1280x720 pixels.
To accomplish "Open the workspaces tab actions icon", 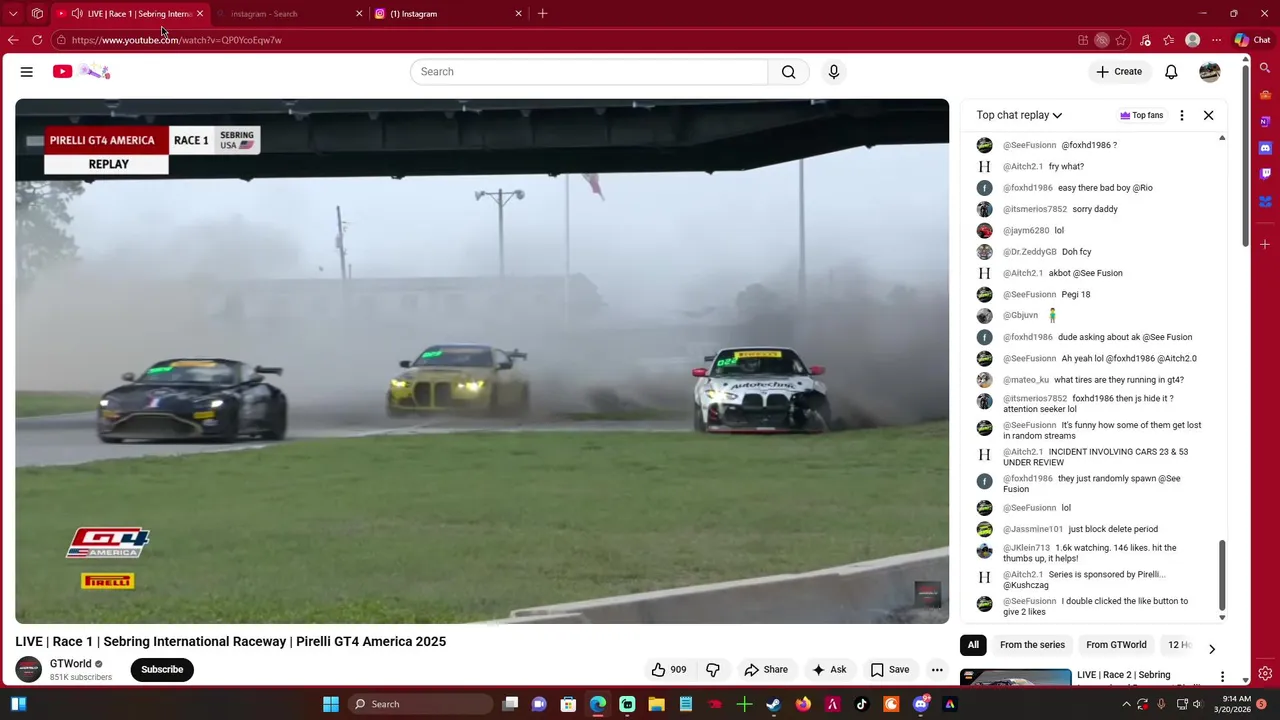I will (37, 14).
